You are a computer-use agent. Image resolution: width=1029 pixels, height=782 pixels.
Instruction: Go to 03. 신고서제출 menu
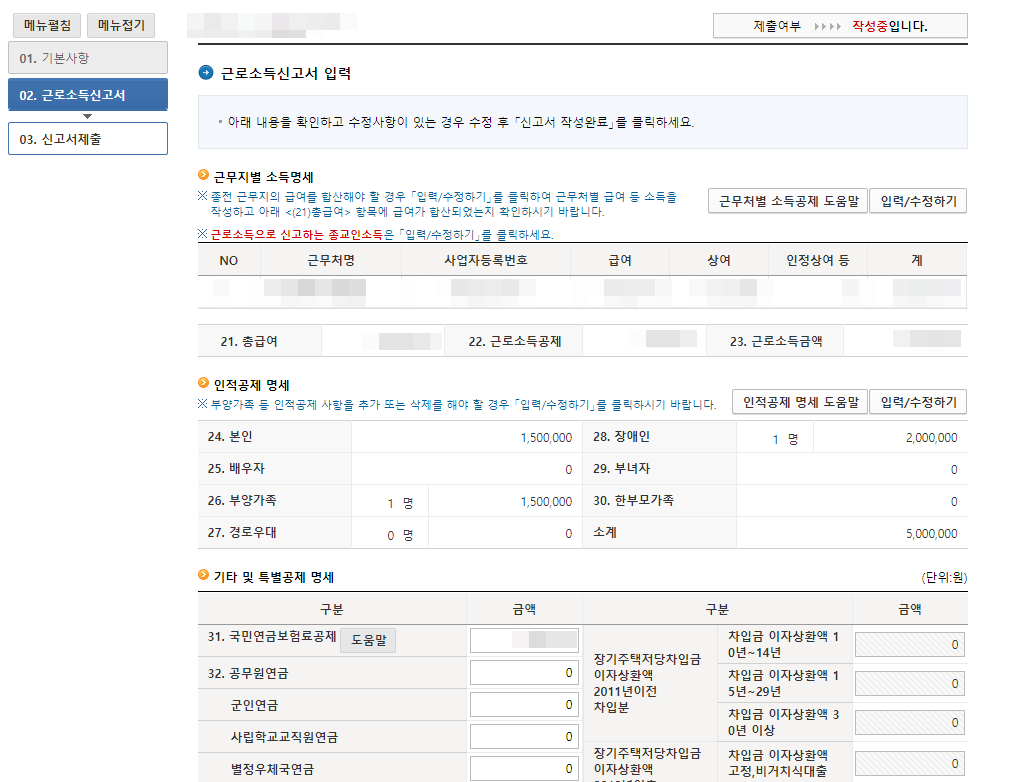coord(88,138)
